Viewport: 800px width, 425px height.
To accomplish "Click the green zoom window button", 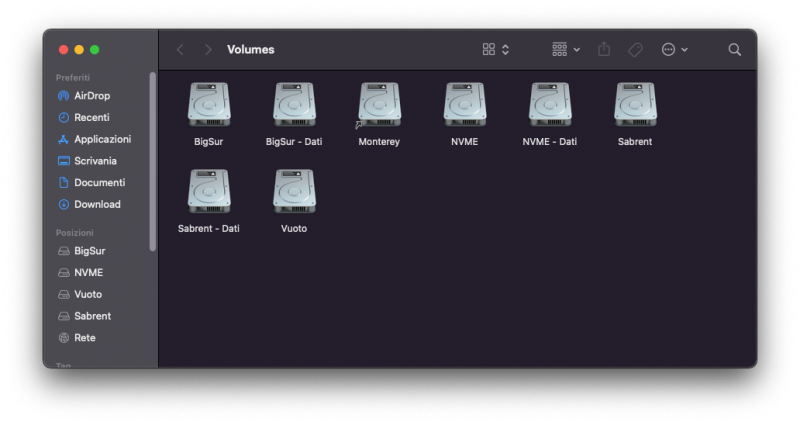I will (94, 49).
